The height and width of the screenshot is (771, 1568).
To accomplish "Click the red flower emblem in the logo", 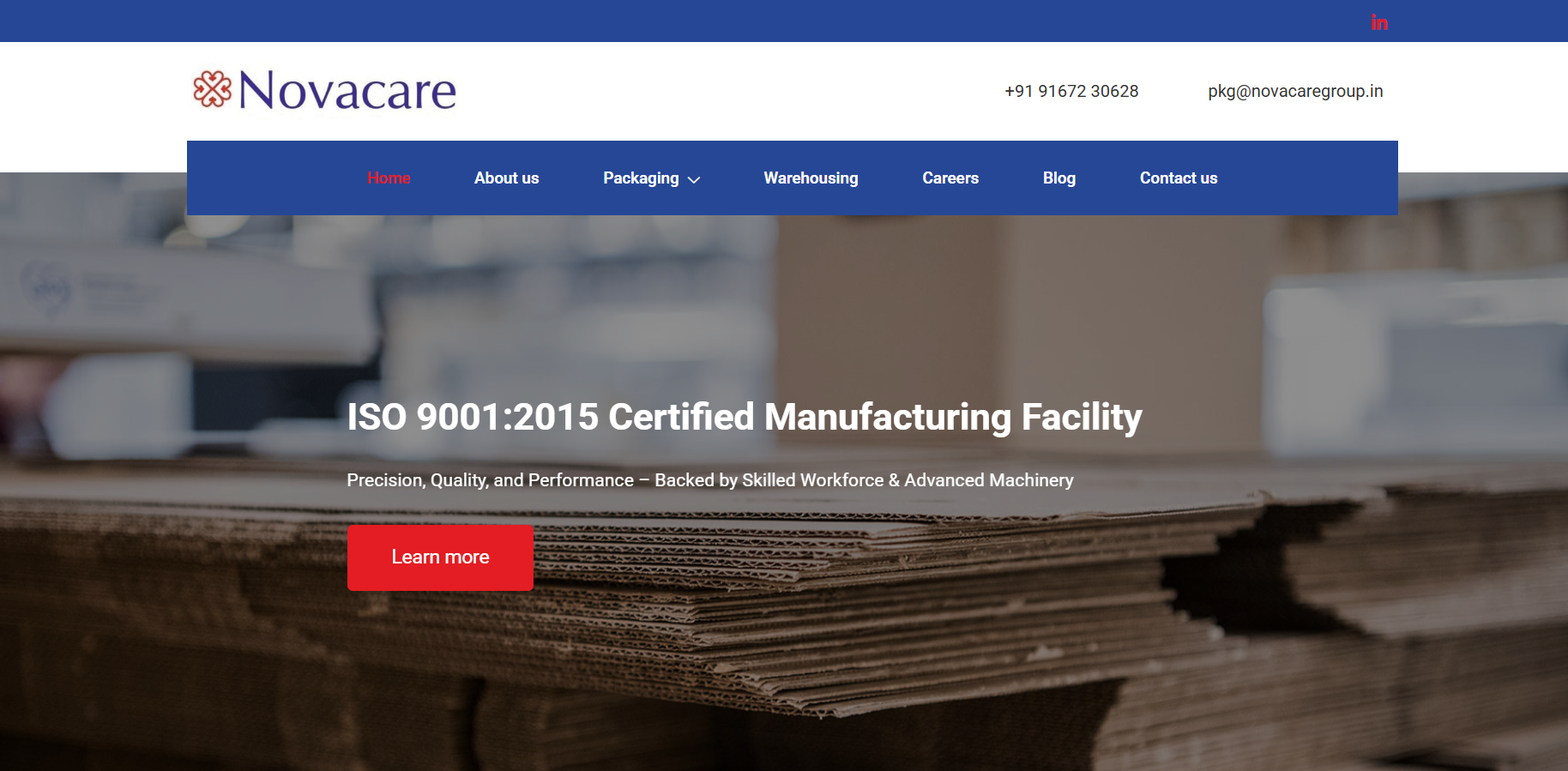I will [x=212, y=89].
